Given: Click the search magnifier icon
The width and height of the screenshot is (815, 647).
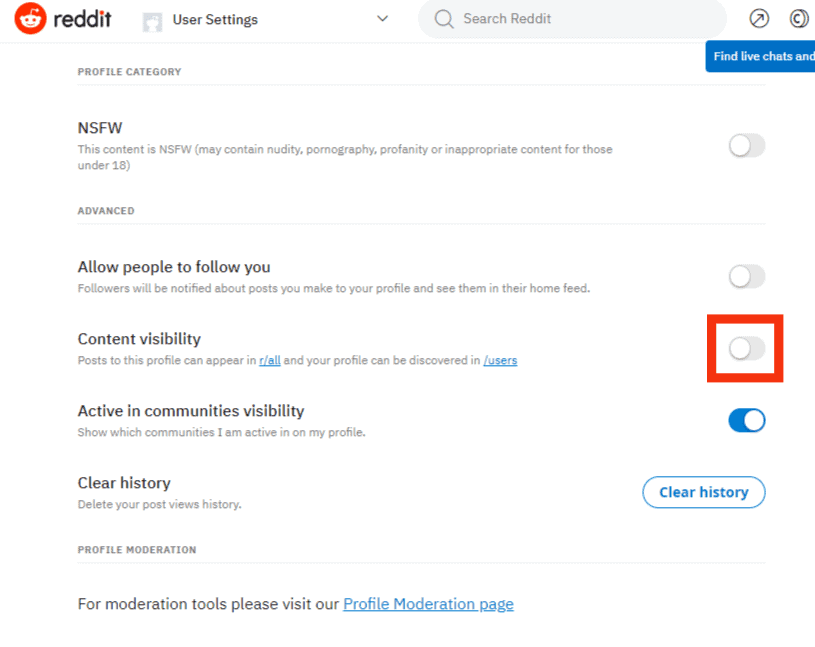Looking at the screenshot, I should [444, 19].
